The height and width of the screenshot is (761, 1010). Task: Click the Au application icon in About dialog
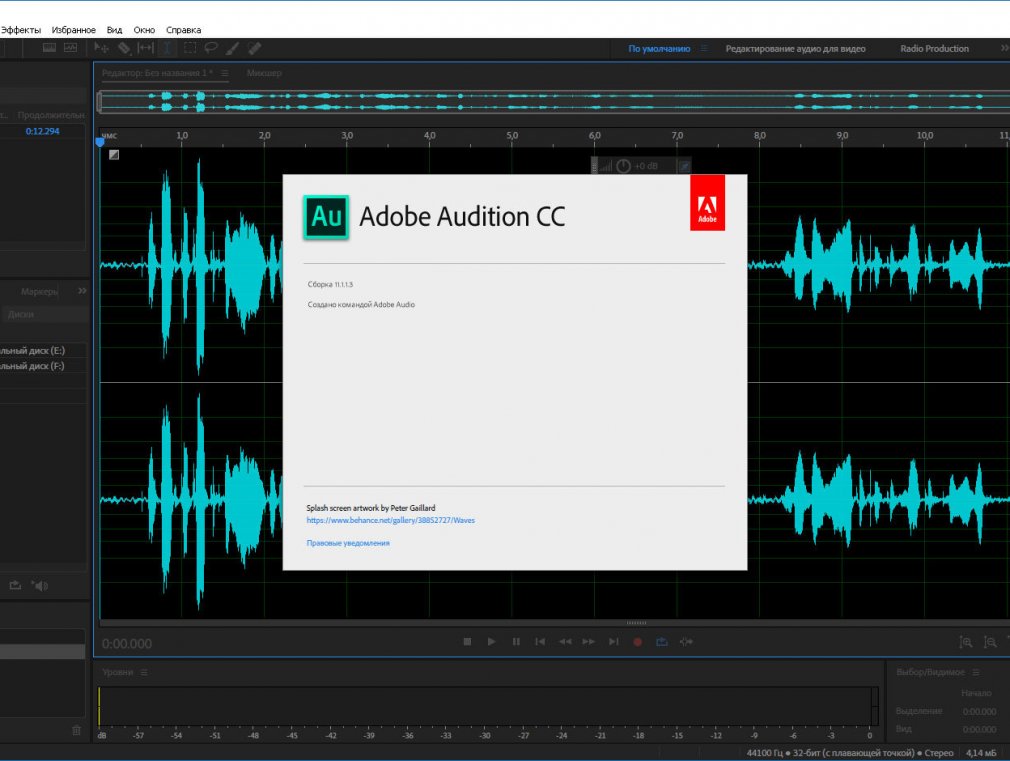click(326, 217)
